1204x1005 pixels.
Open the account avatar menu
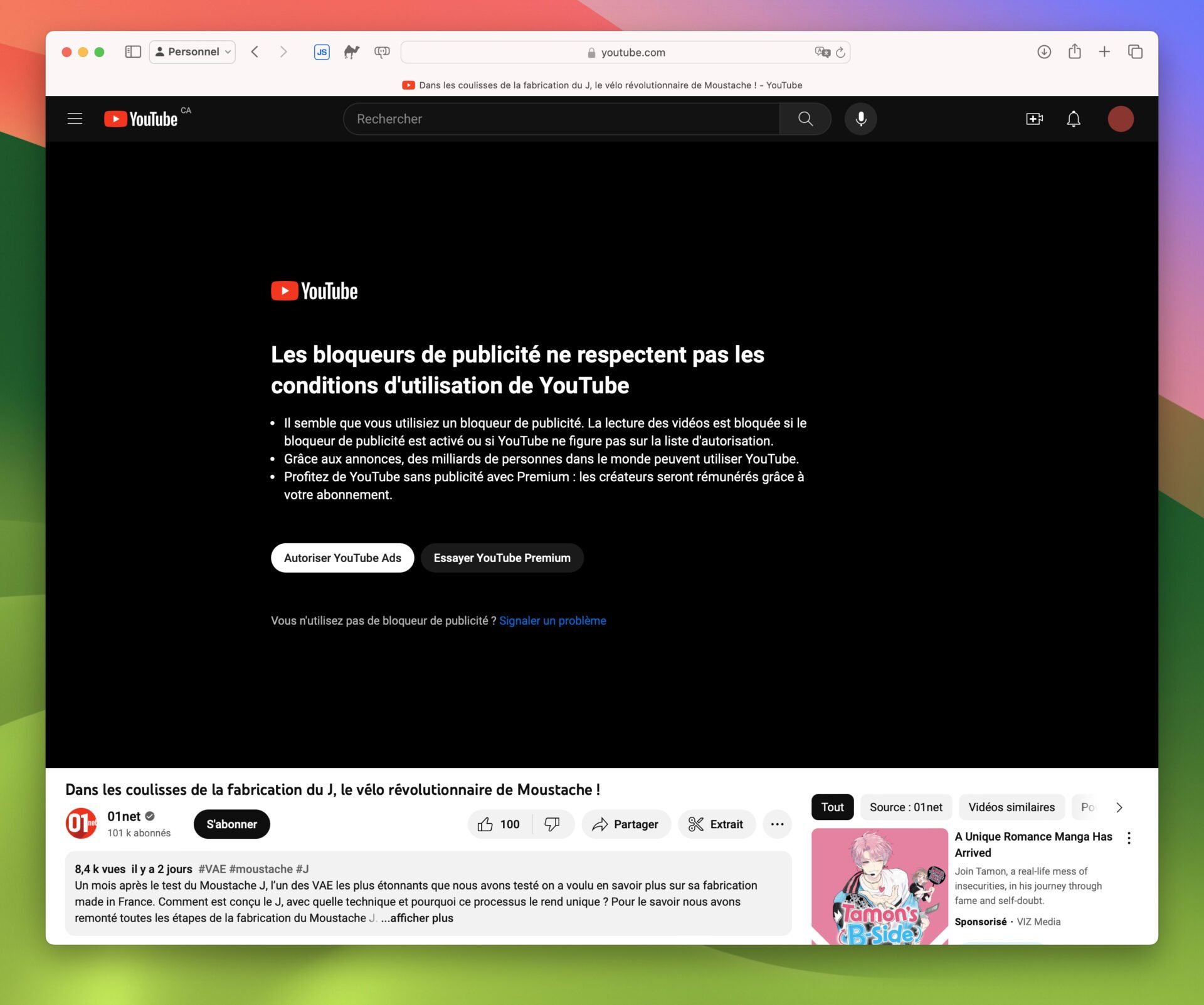(1121, 119)
